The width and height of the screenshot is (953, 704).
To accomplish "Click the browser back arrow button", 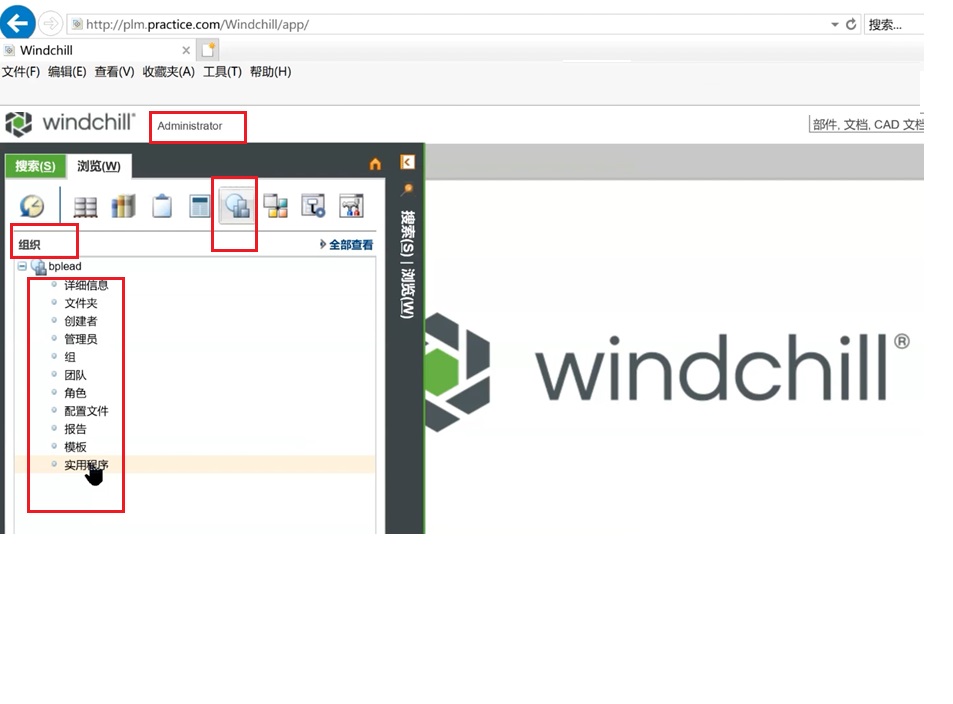I will [x=18, y=22].
